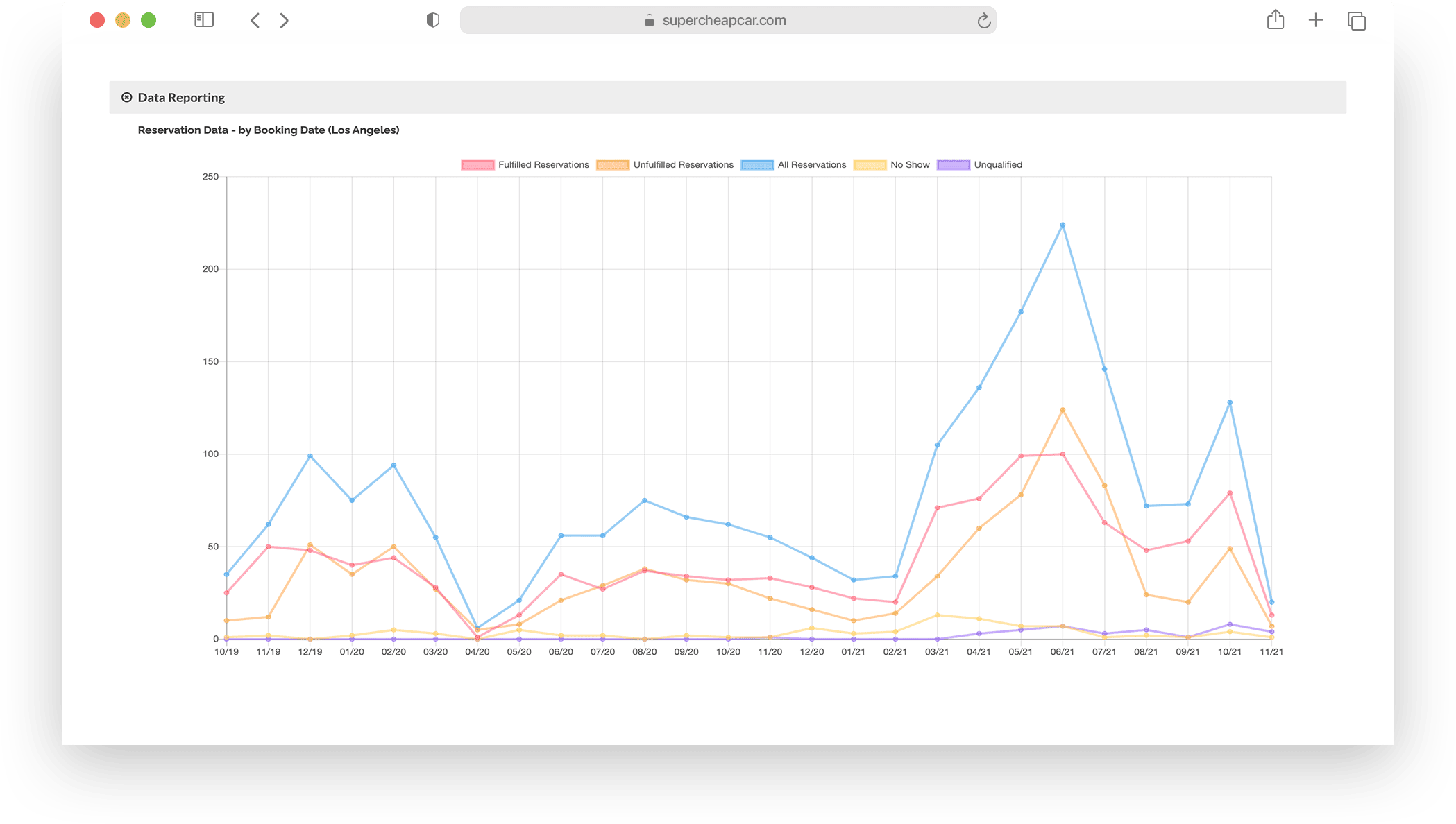
Task: Toggle the No Show legend label
Action: click(909, 164)
